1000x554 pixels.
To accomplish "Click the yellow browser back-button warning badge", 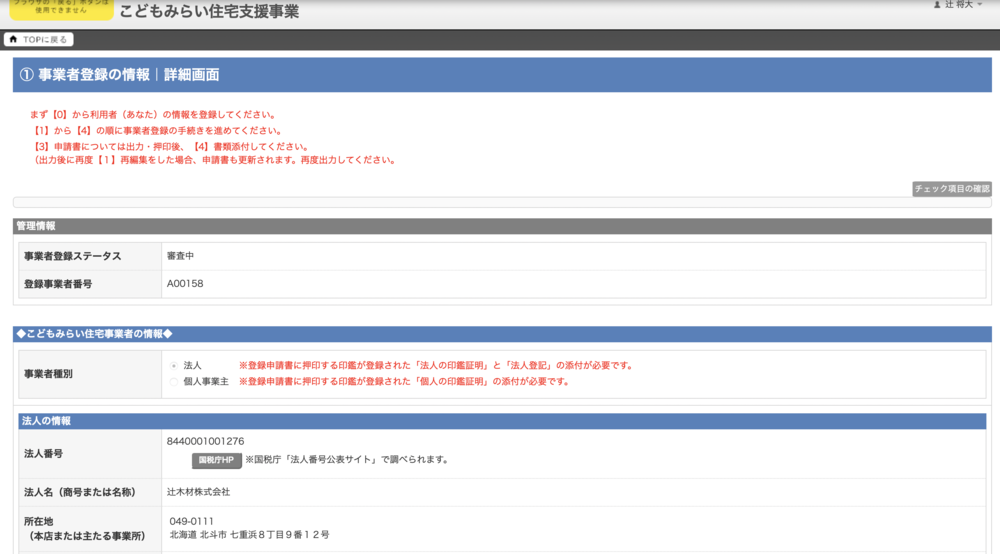I will click(61, 9).
